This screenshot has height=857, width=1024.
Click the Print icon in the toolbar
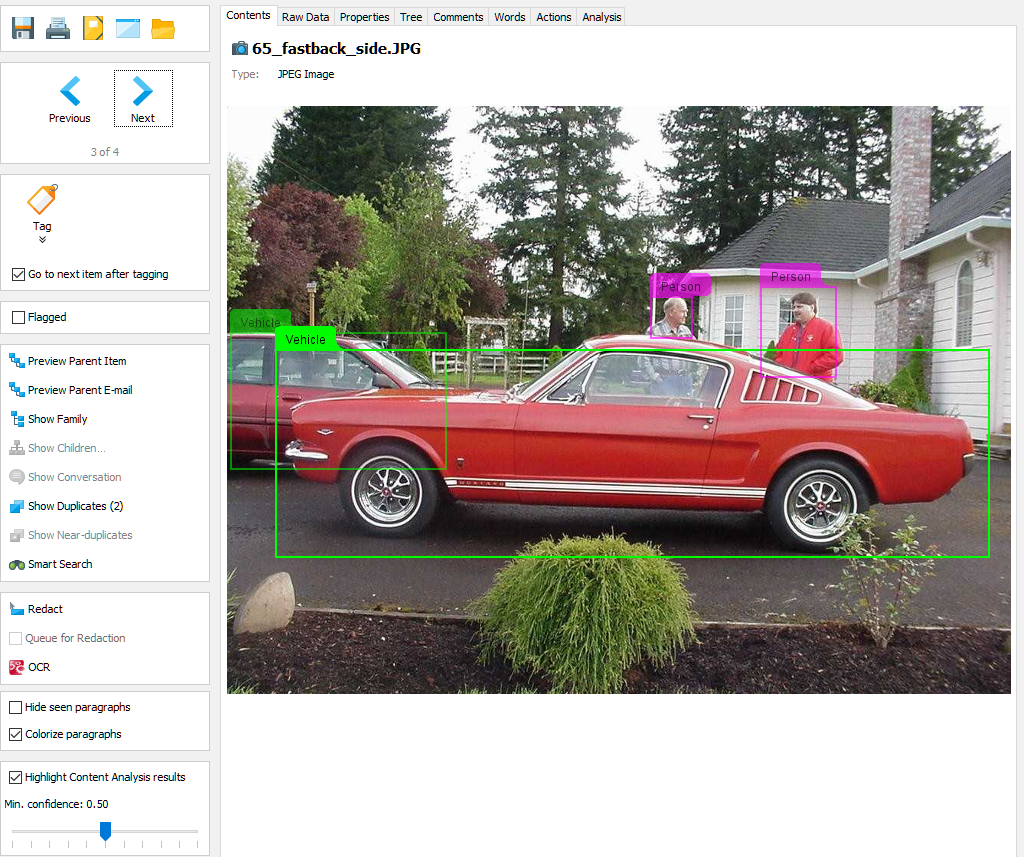tap(58, 28)
